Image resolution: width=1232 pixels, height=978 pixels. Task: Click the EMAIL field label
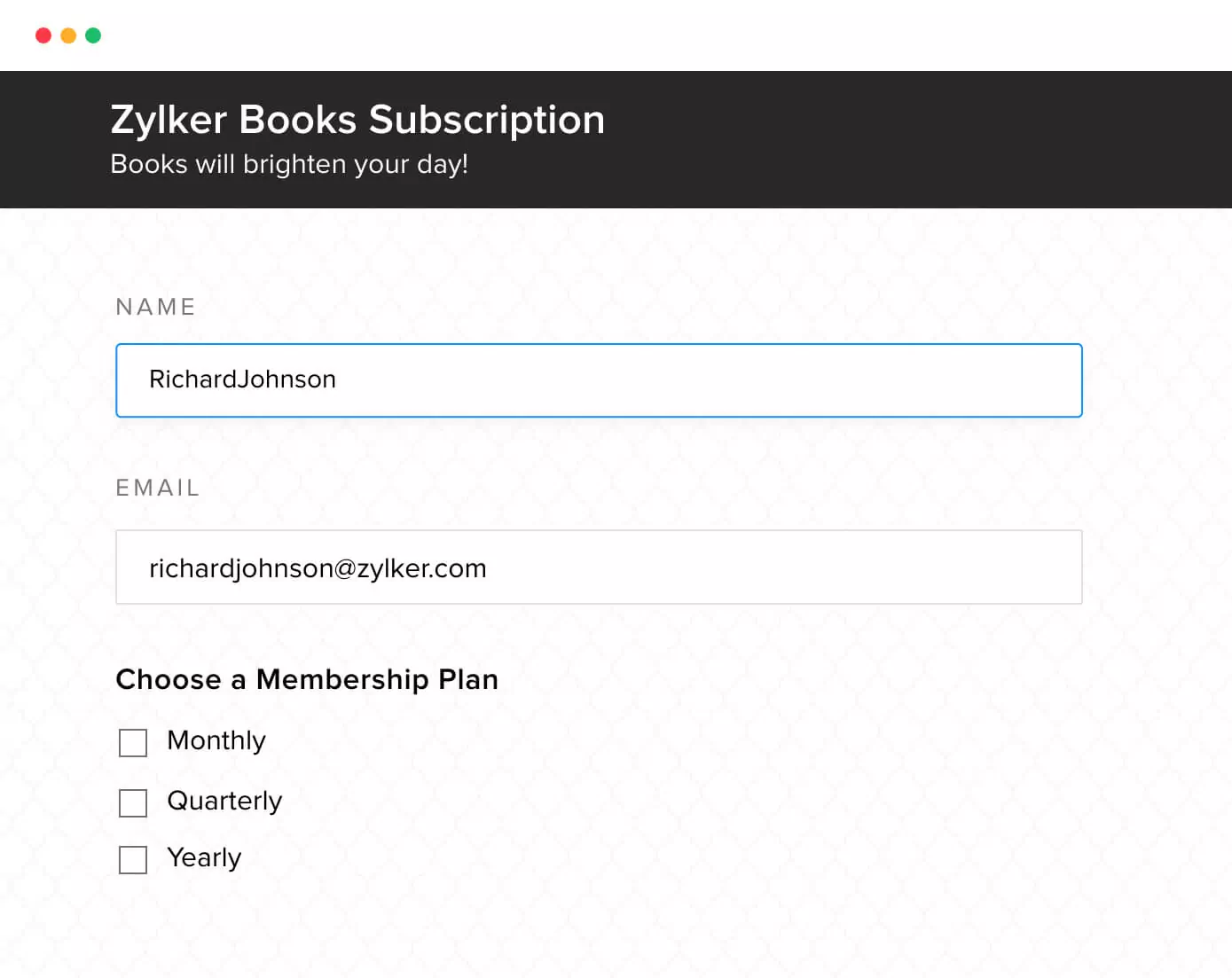(x=157, y=488)
